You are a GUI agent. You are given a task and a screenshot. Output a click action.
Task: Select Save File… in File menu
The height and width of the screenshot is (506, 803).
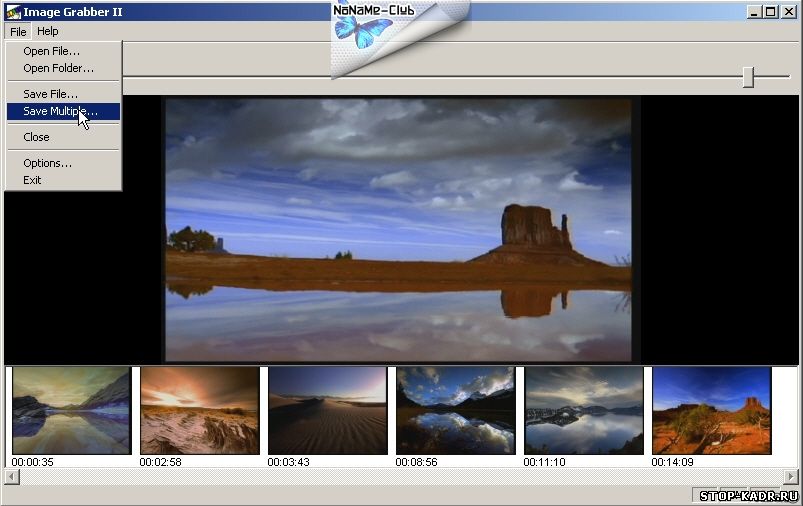(x=64, y=94)
